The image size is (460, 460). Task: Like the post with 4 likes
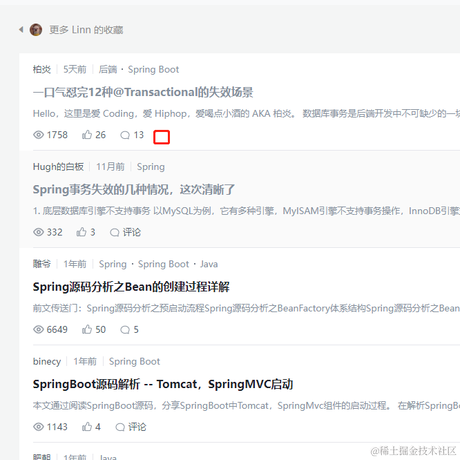[x=87, y=427]
